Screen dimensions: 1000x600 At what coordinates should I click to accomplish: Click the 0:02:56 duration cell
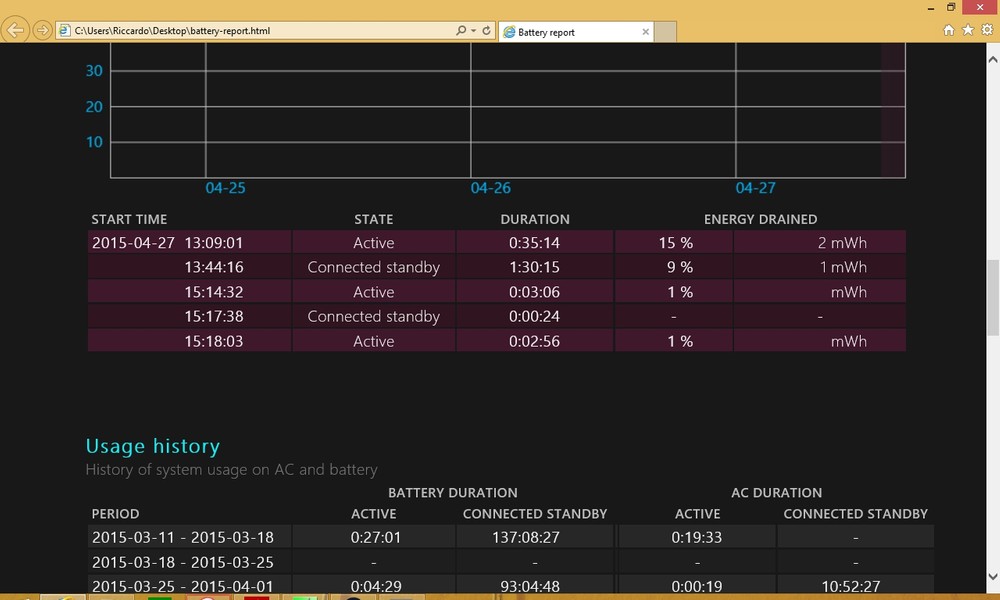(x=534, y=341)
